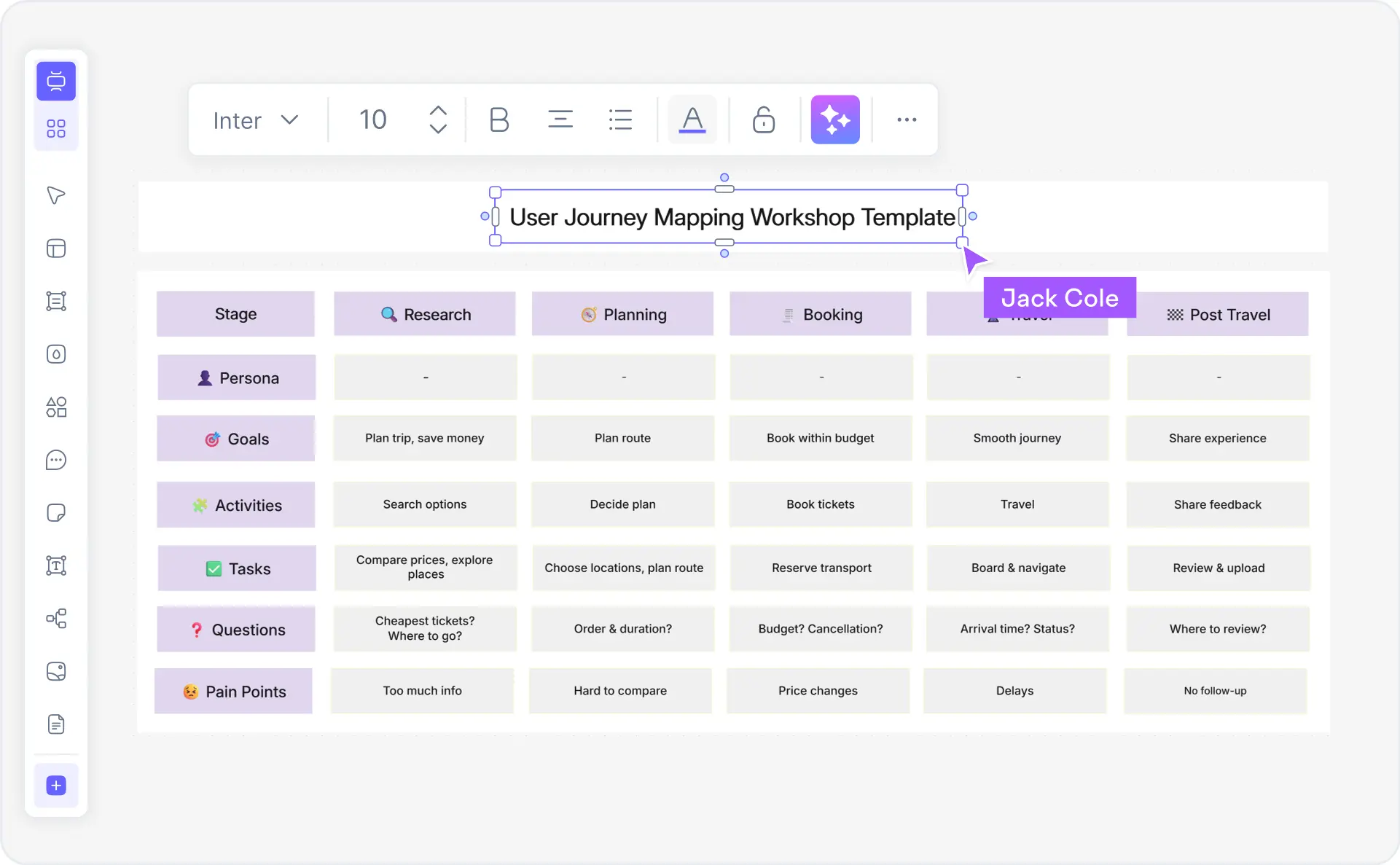Toggle bold formatting in the toolbar
This screenshot has height=865, width=1400.
499,120
